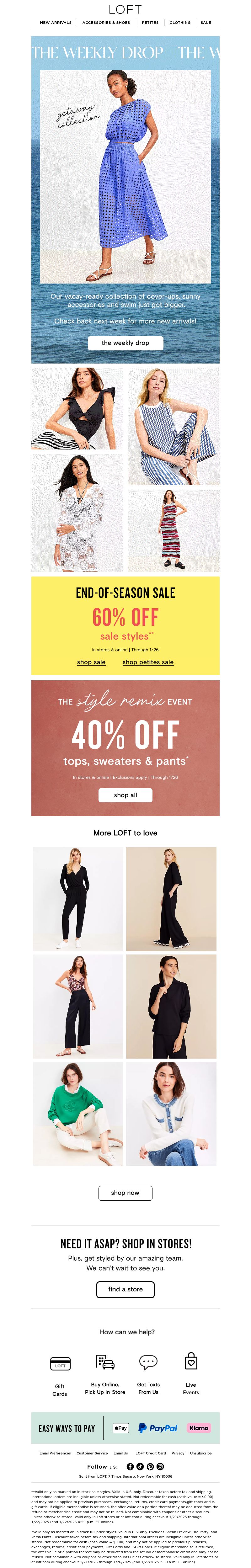Click the find a store button
This screenshot has height=1568, width=251.
coord(125,1289)
